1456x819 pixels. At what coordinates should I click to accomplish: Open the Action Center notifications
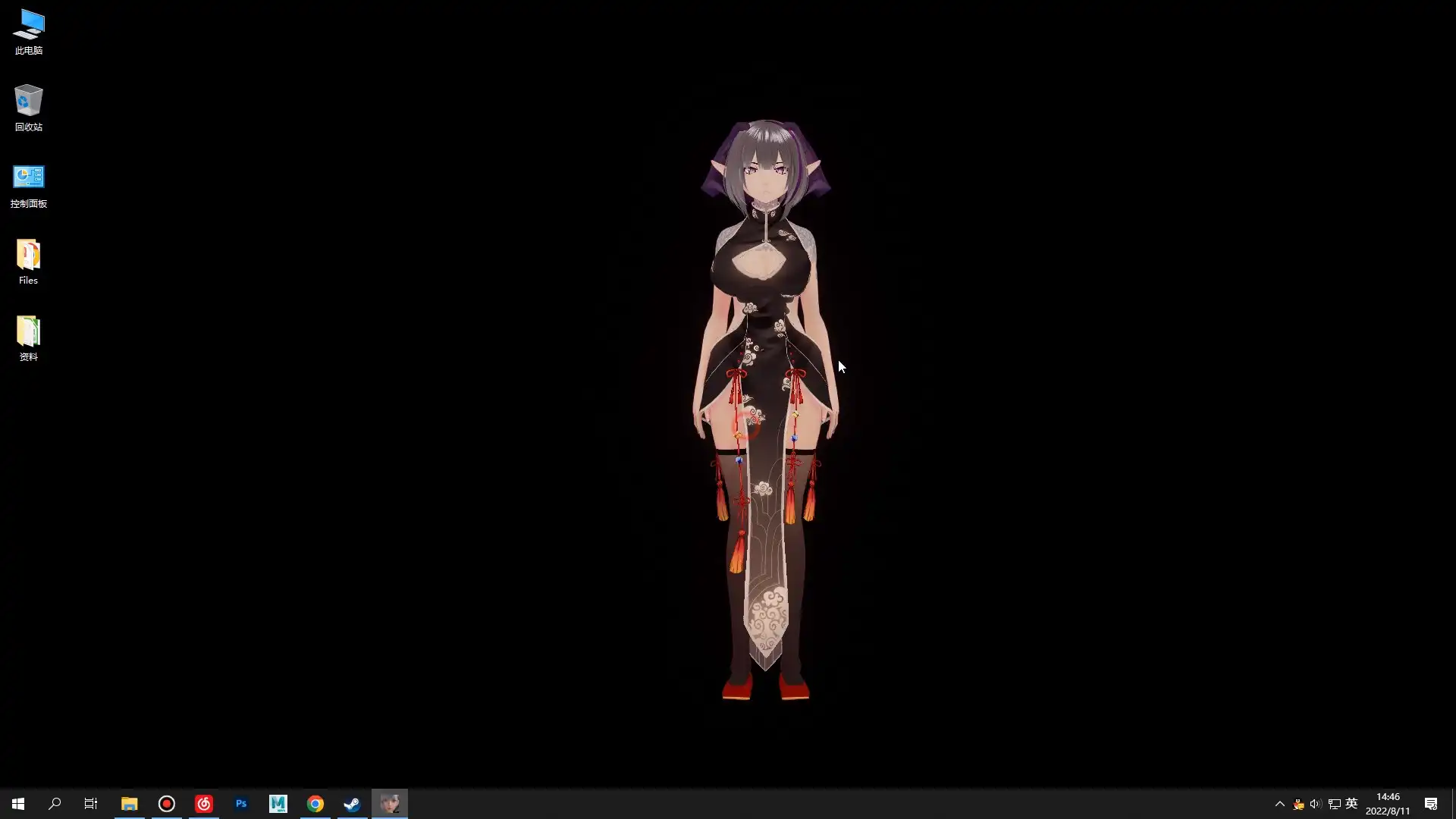pyautogui.click(x=1432, y=803)
